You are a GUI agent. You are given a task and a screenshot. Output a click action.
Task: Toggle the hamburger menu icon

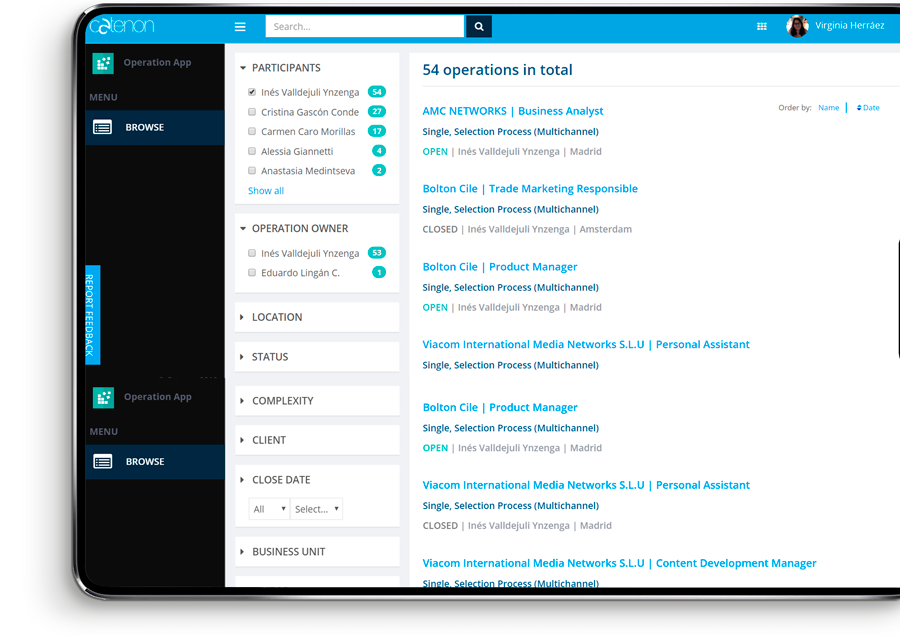tap(240, 27)
